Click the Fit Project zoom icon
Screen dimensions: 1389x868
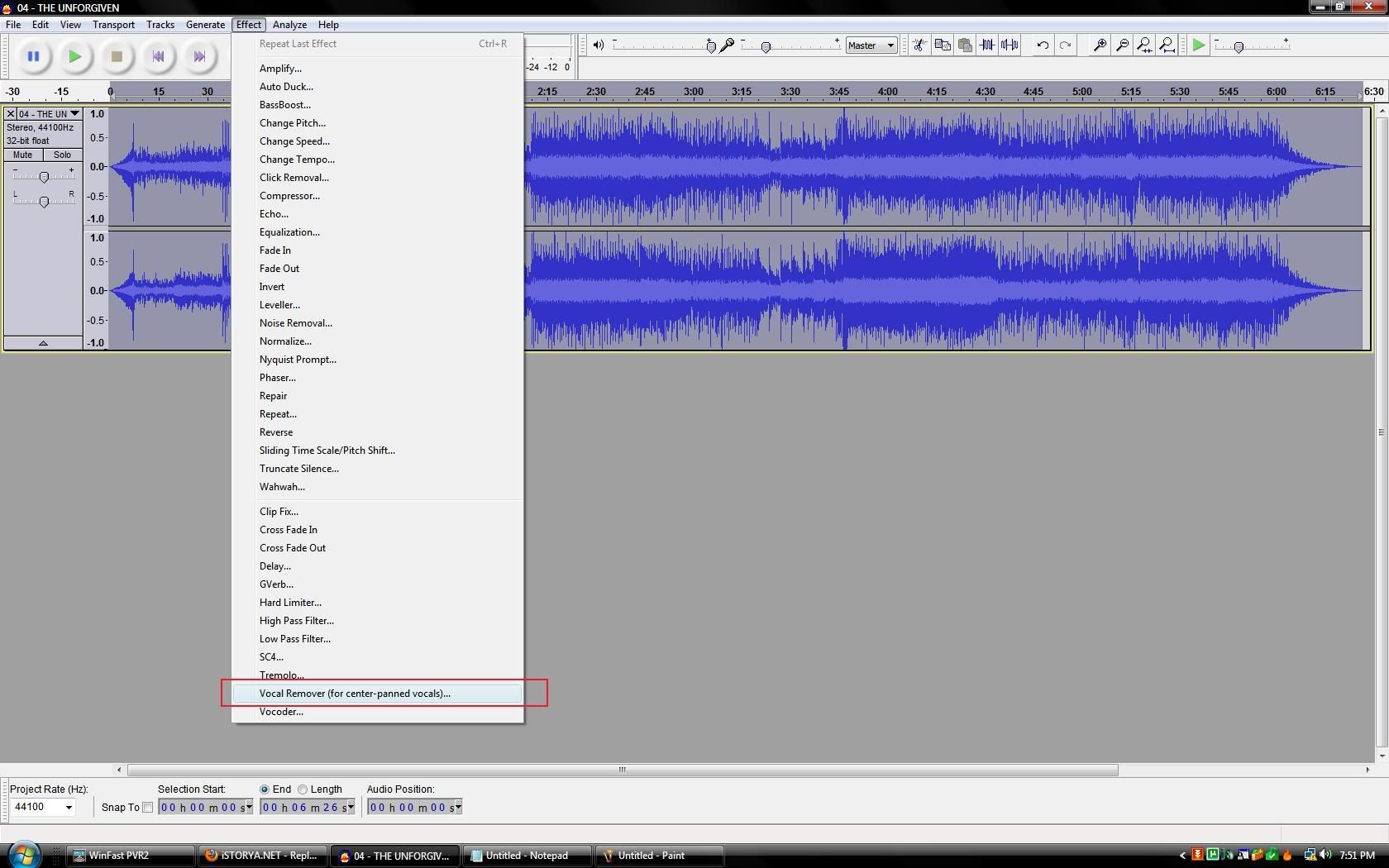point(1167,45)
